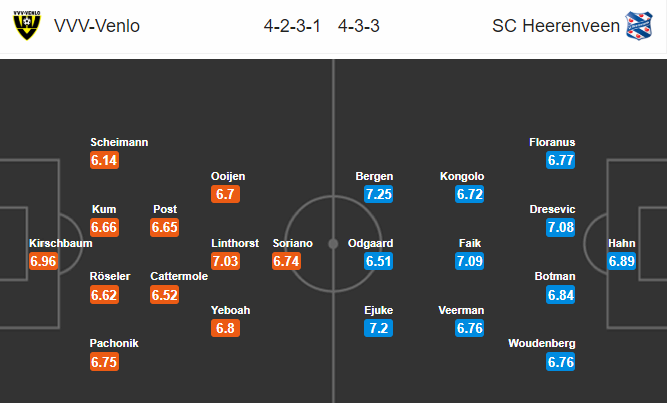Open the VVV-Venlo team name link
The width and height of the screenshot is (667, 403).
pos(97,26)
